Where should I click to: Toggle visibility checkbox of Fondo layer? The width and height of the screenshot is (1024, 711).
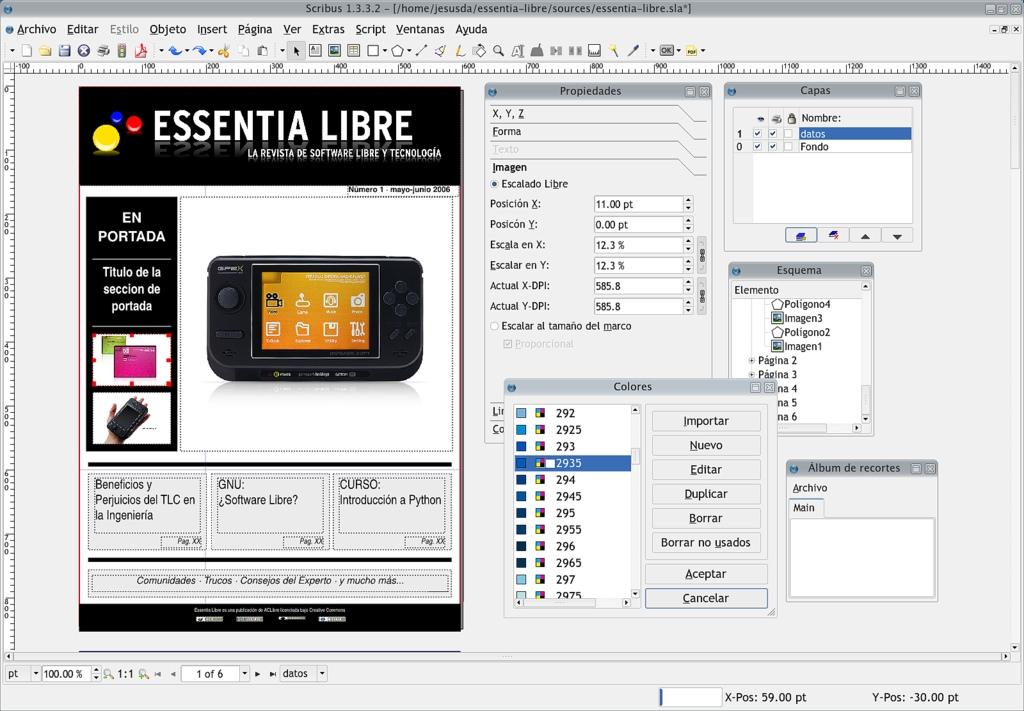coord(758,146)
